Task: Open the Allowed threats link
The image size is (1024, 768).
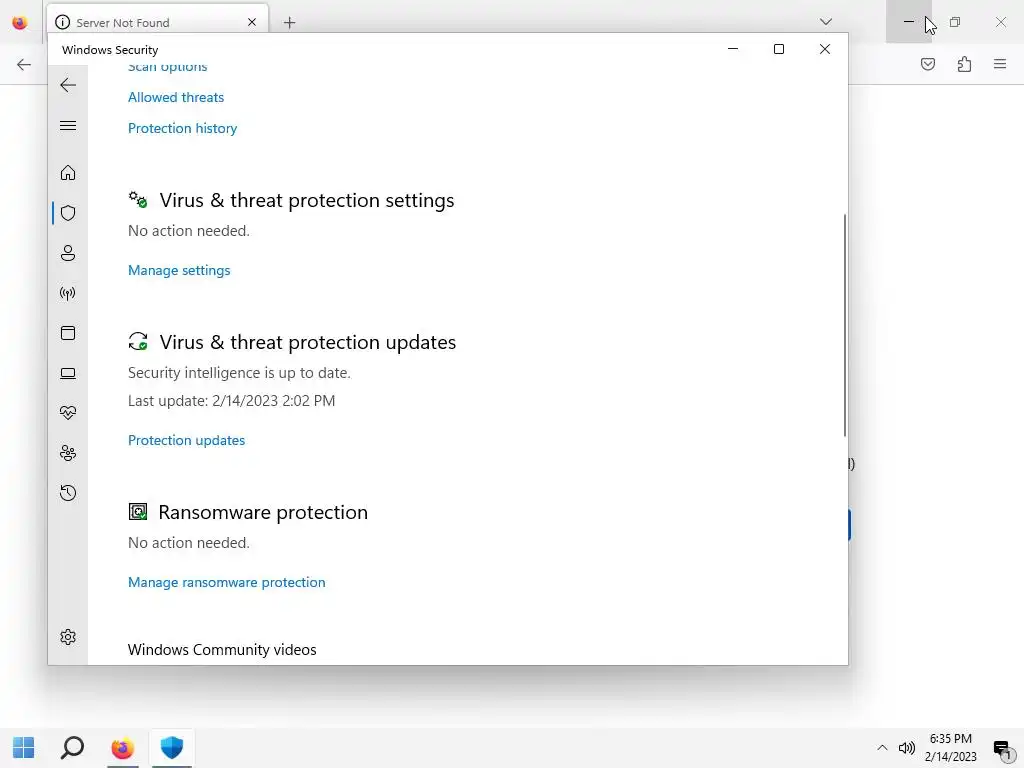Action: click(x=176, y=97)
